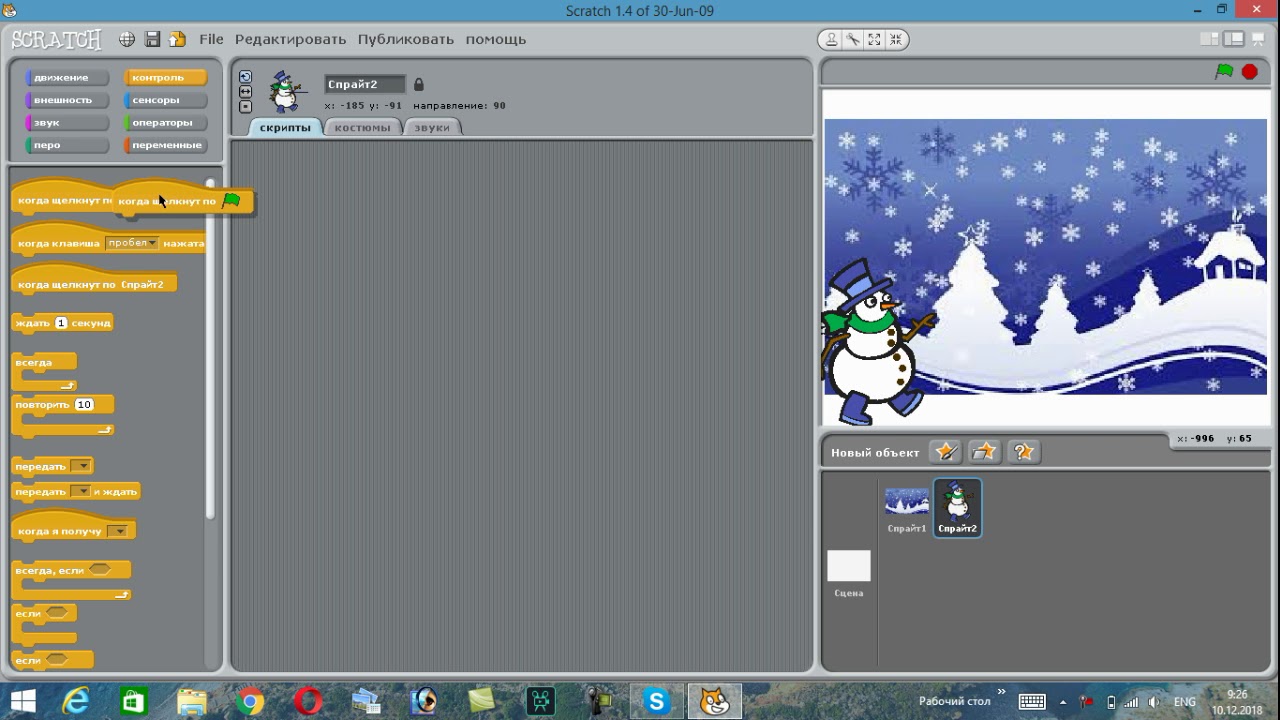Switch to small stage layout
This screenshot has height=720, width=1280.
click(x=1210, y=39)
